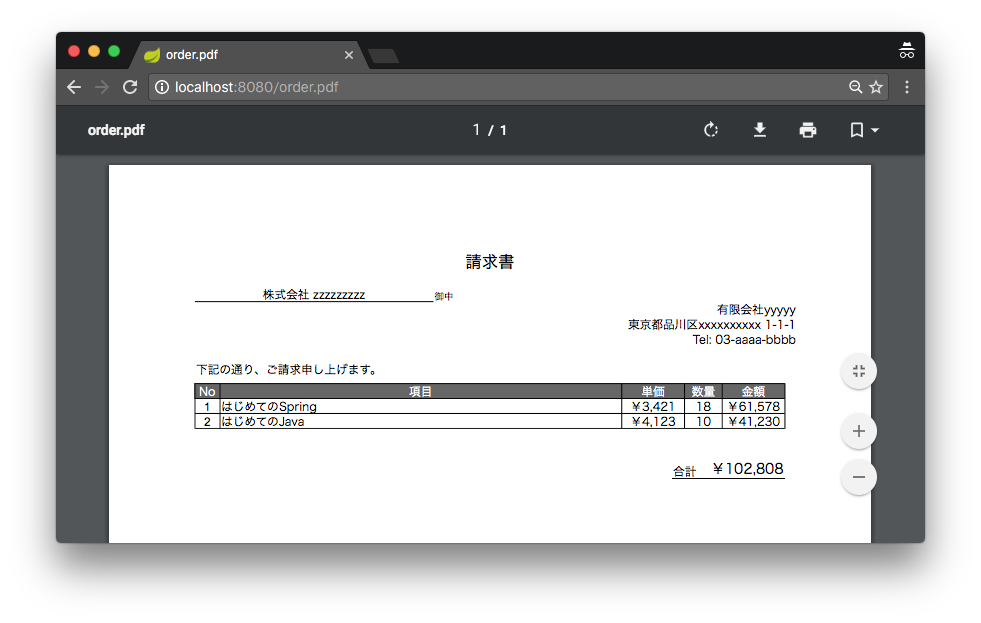Navigate back with the back arrow

point(73,87)
